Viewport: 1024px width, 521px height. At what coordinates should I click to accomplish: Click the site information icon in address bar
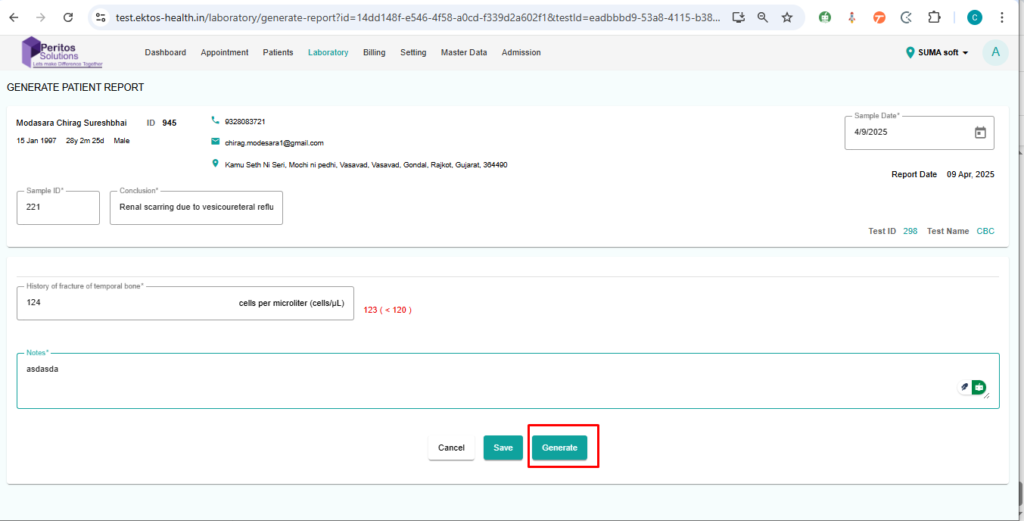tap(101, 18)
